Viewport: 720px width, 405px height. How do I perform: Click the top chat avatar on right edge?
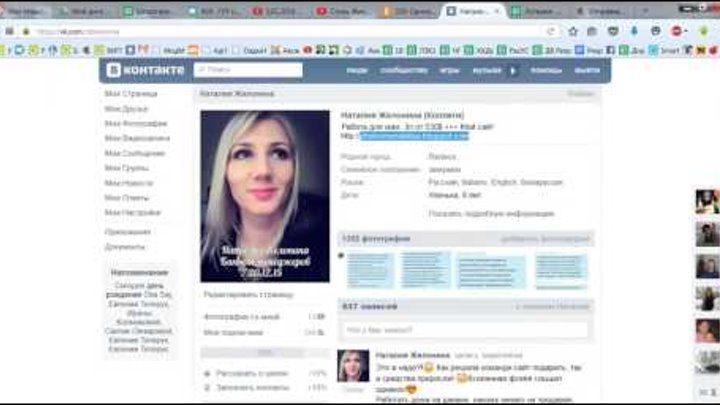[707, 201]
